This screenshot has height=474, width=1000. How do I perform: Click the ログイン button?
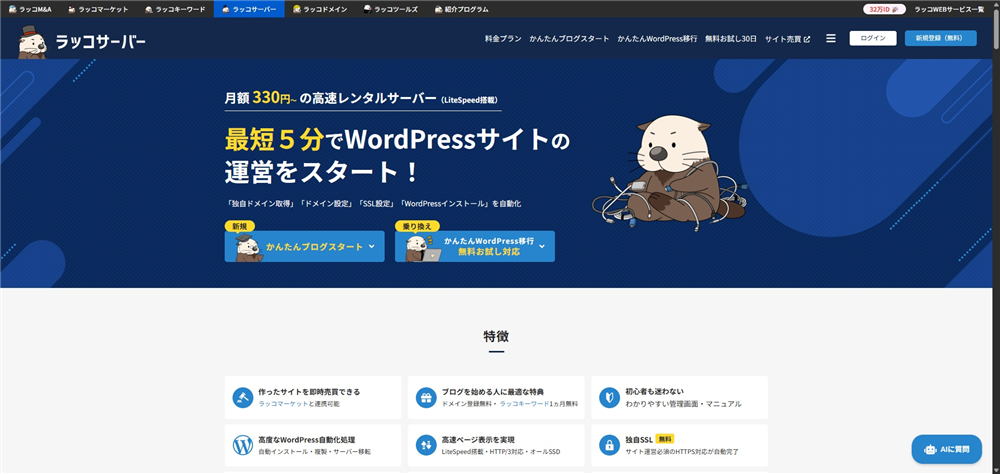point(872,38)
